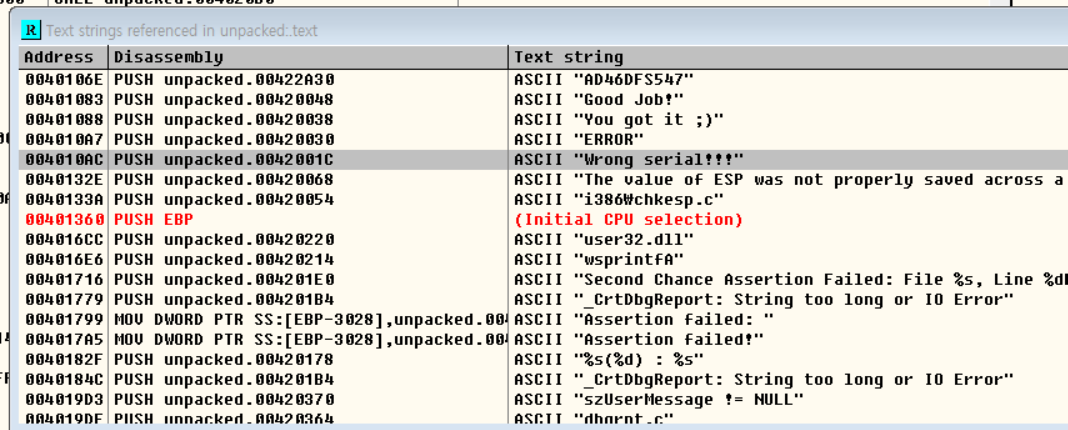Select the "szUserMessage != NULL" row

pyautogui.click(x=658, y=400)
